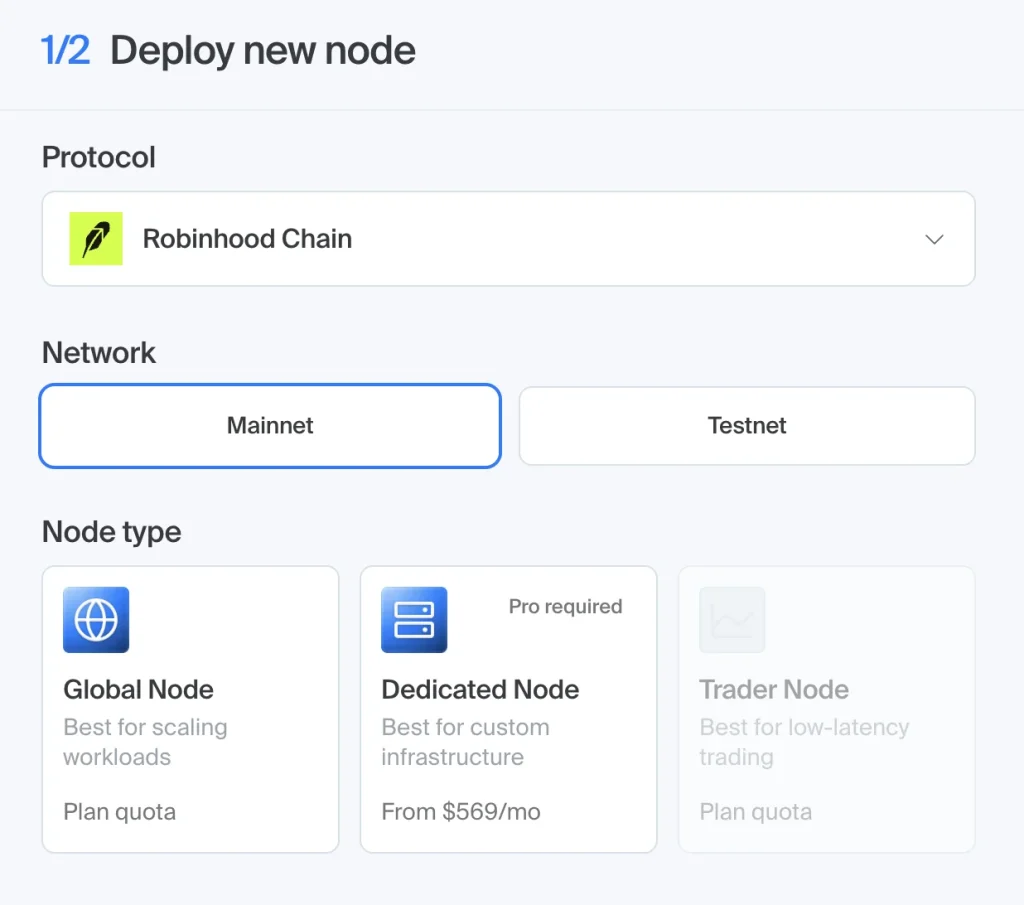Select the Mainnet network option

point(270,426)
